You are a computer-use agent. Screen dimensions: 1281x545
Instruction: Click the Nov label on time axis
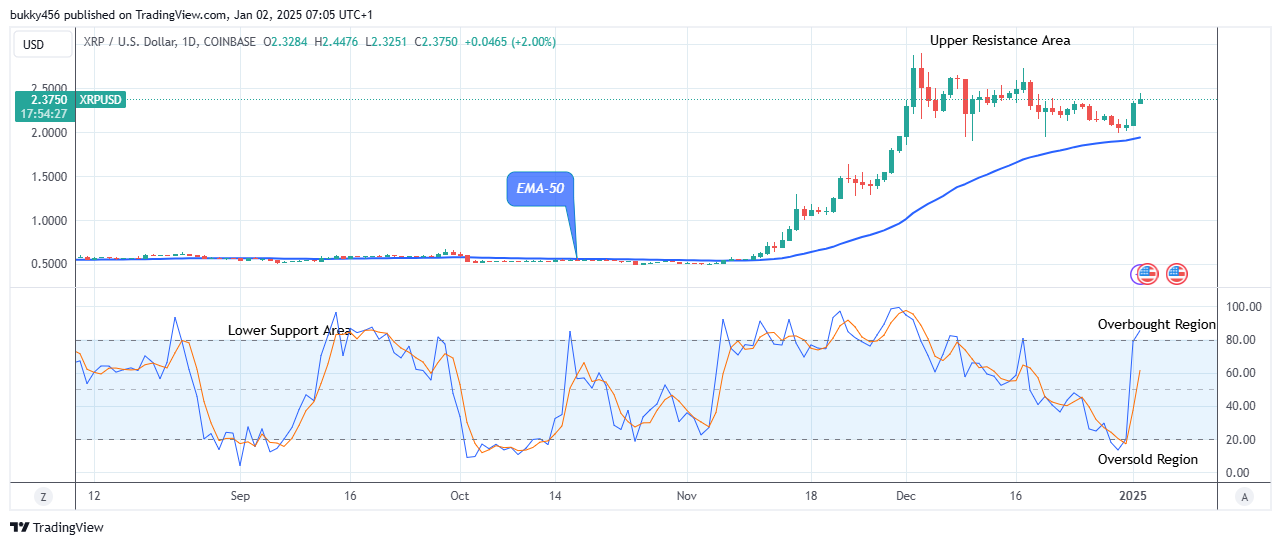pos(685,495)
